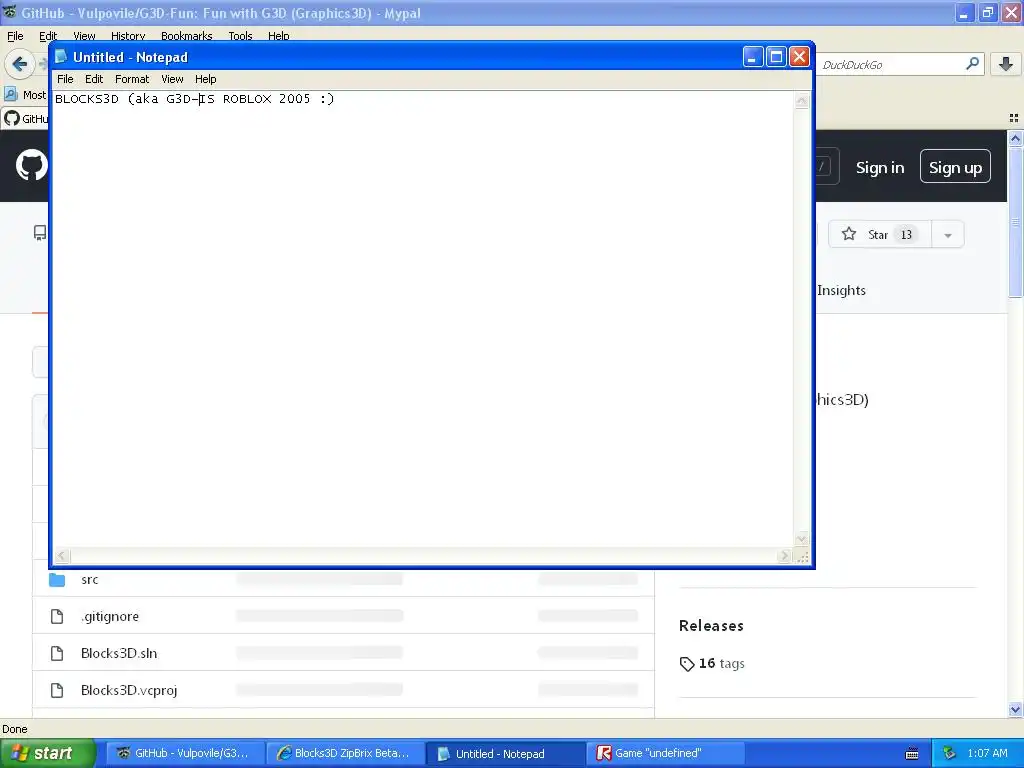Open Notepad Edit menu
The image size is (1024, 768).
94,79
